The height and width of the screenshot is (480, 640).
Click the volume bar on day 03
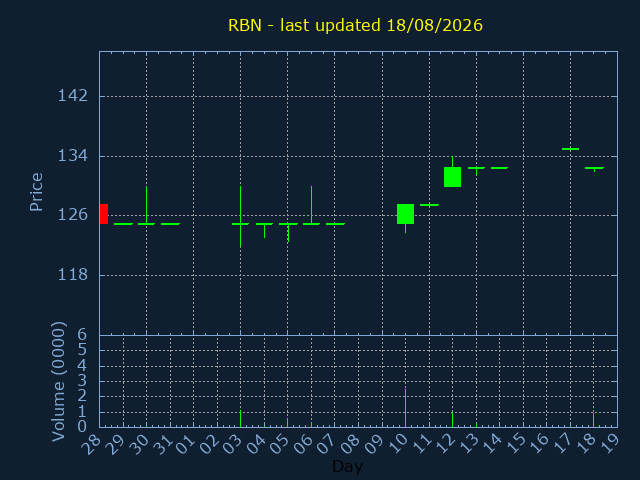click(x=240, y=419)
